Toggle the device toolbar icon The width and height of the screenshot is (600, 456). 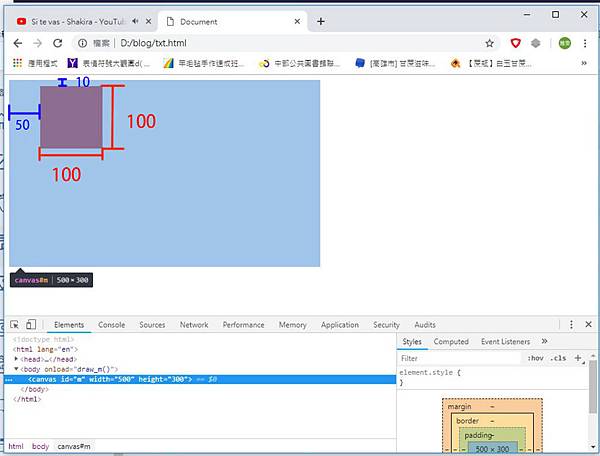tap(31, 325)
